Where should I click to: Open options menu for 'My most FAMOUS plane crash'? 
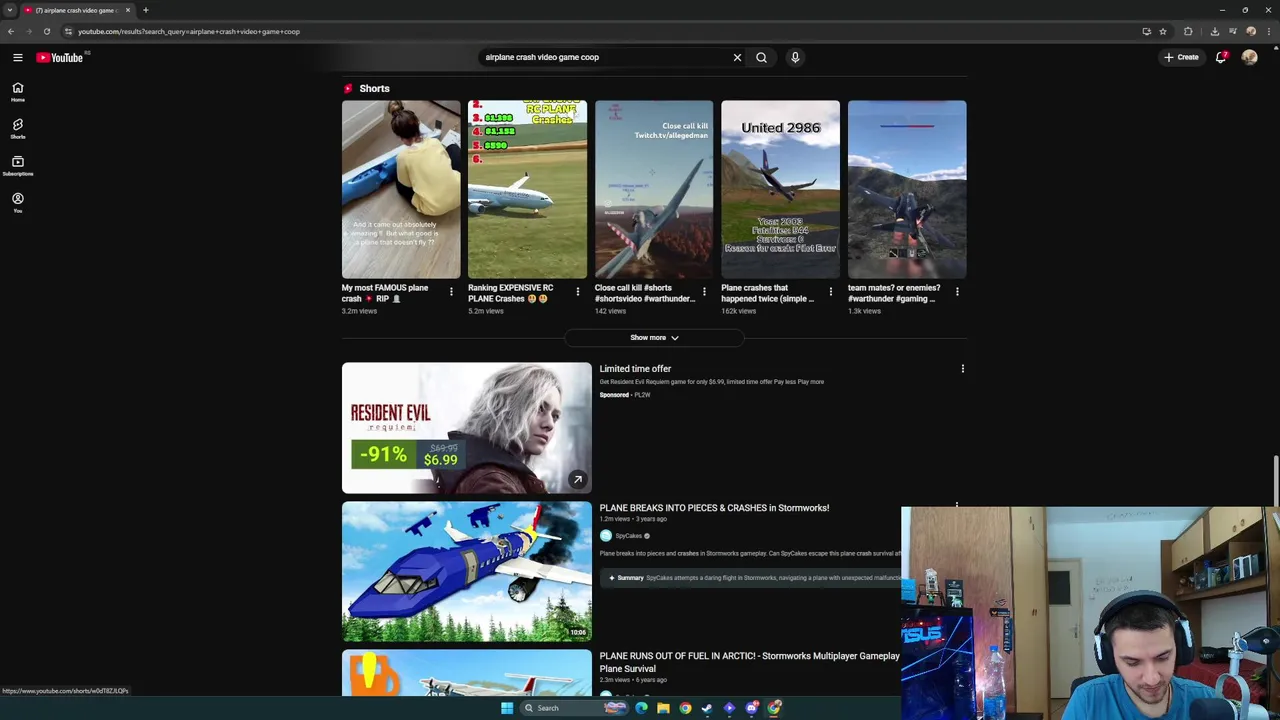coord(451,292)
